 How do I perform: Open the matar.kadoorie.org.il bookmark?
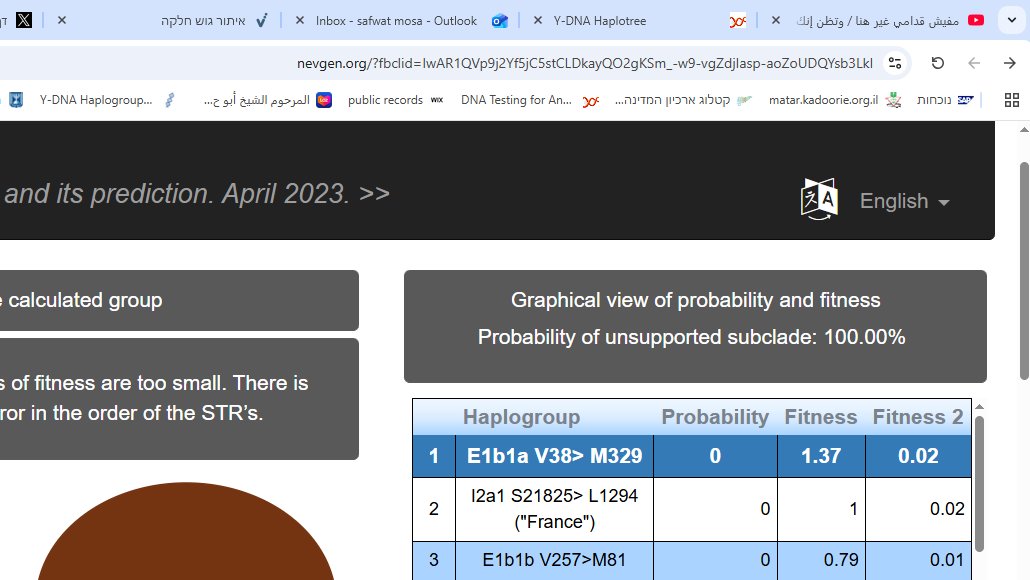[x=835, y=100]
